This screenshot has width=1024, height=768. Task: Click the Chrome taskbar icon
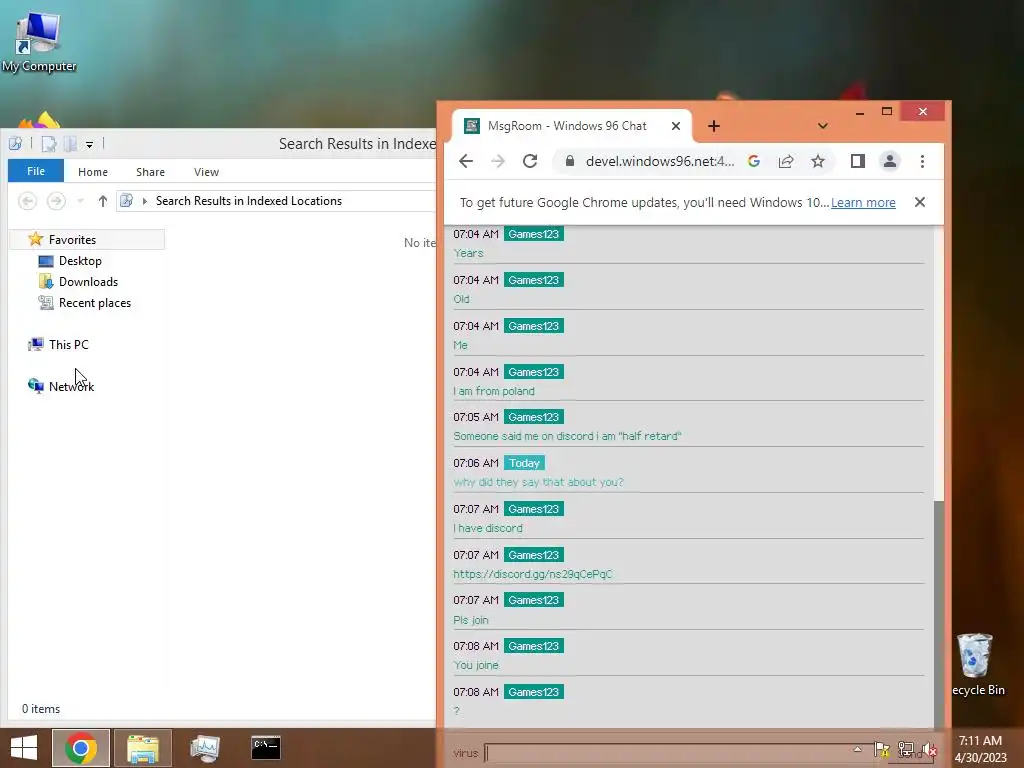(x=81, y=748)
